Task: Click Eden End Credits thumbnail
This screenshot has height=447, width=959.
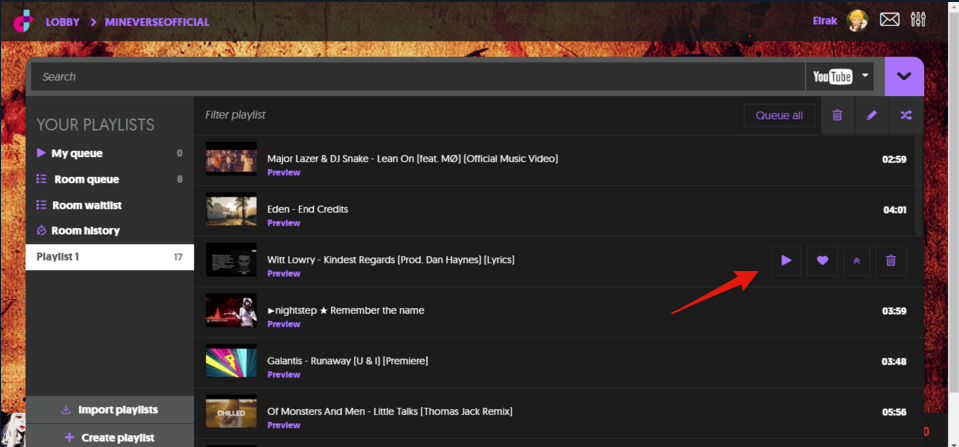Action: click(231, 210)
